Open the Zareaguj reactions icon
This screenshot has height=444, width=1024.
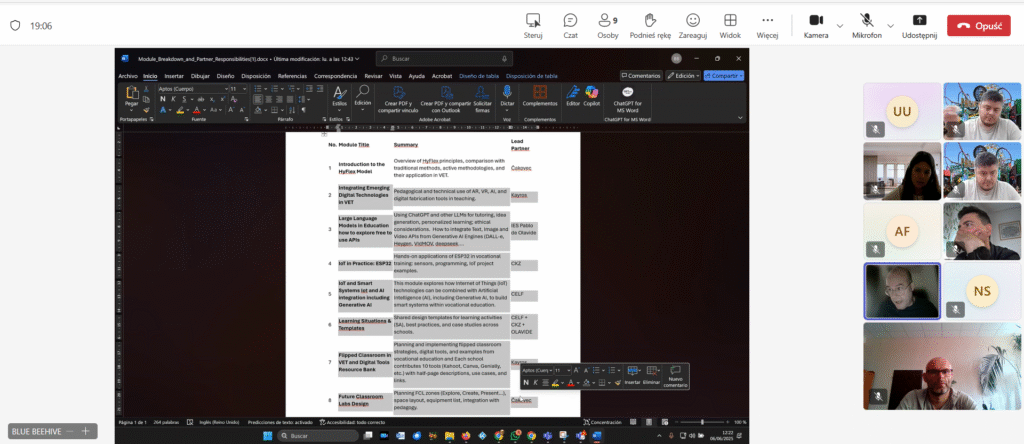click(x=692, y=20)
